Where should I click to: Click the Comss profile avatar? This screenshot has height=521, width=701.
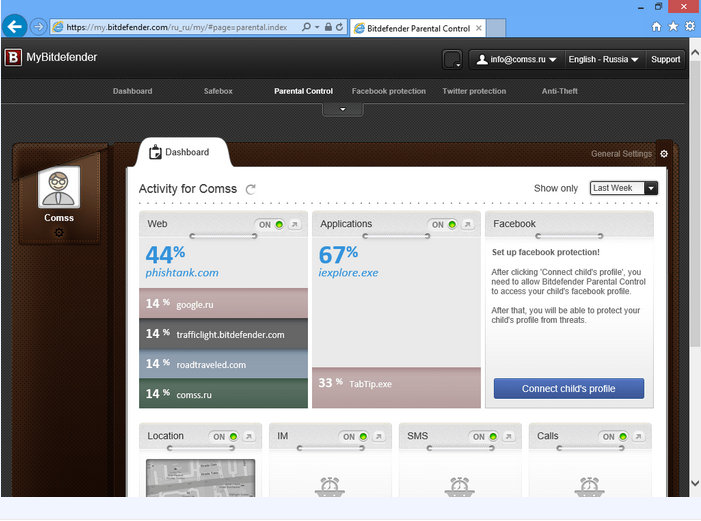click(x=59, y=187)
